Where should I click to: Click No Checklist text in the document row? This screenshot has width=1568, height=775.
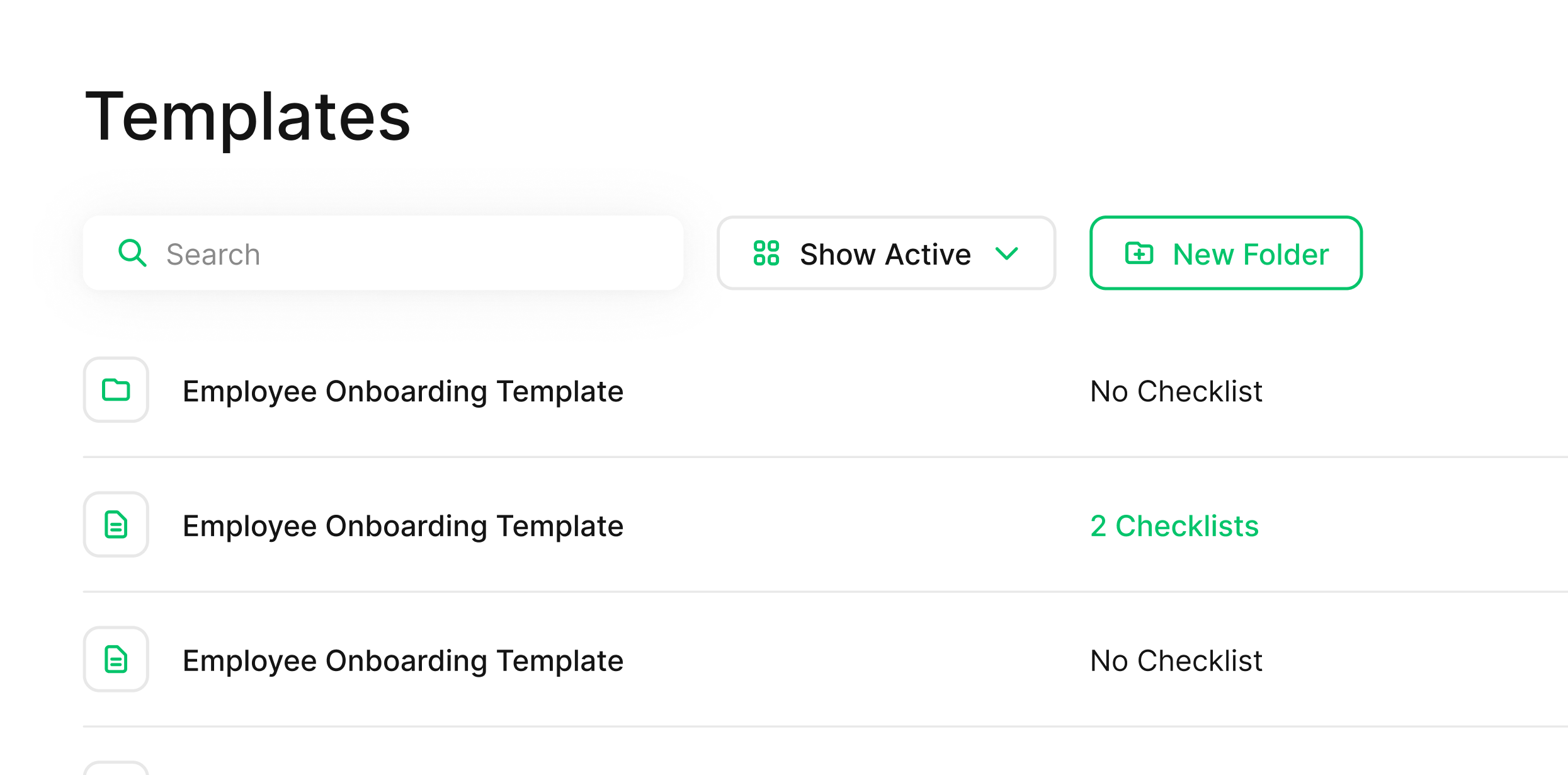click(x=1176, y=661)
